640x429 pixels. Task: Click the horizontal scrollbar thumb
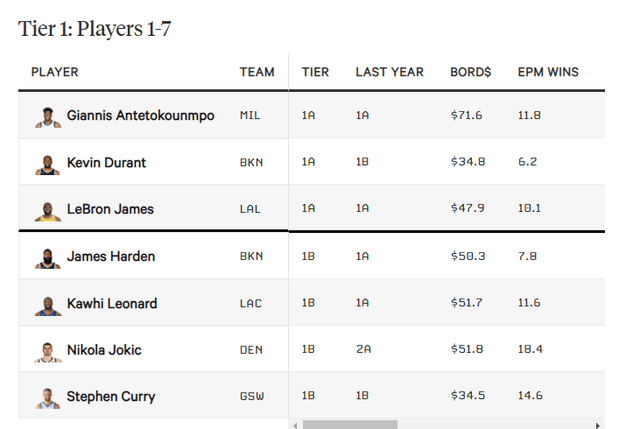click(350, 425)
